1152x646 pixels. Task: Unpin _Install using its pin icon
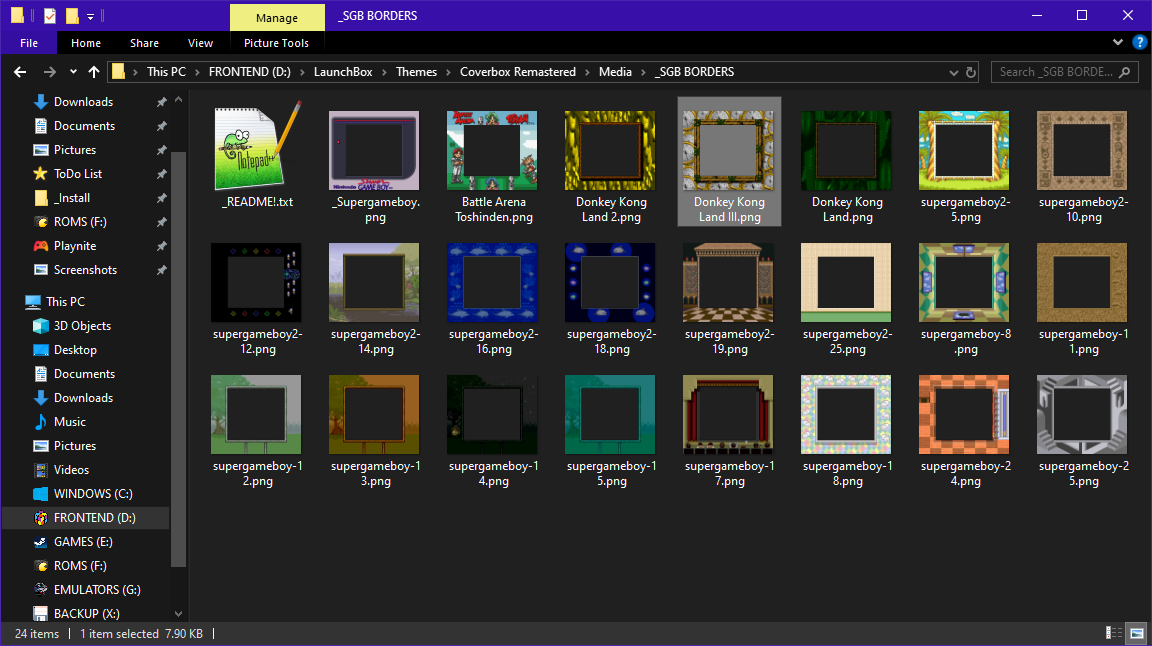click(162, 198)
